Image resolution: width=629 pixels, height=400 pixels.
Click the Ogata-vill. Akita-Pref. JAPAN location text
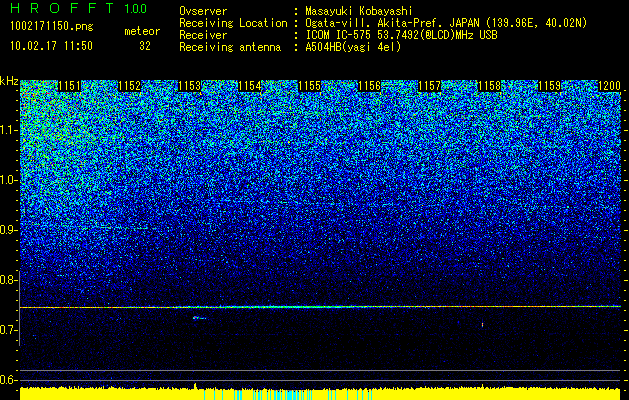(446, 23)
